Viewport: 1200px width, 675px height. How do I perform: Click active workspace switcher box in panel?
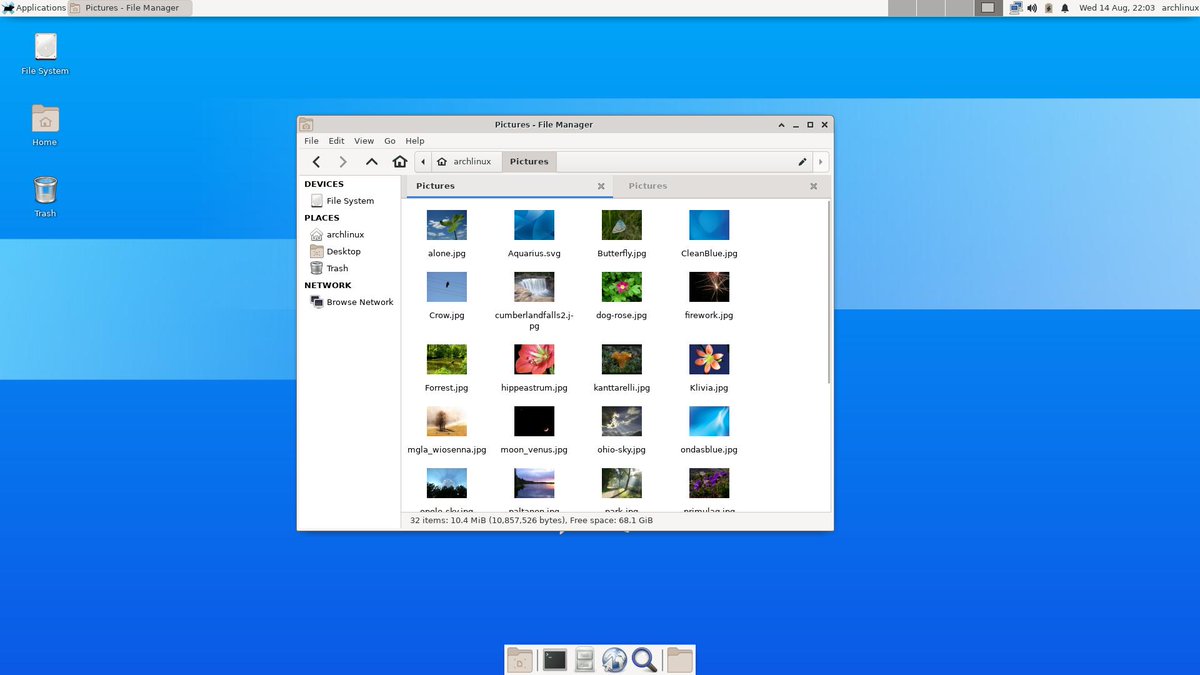[987, 8]
